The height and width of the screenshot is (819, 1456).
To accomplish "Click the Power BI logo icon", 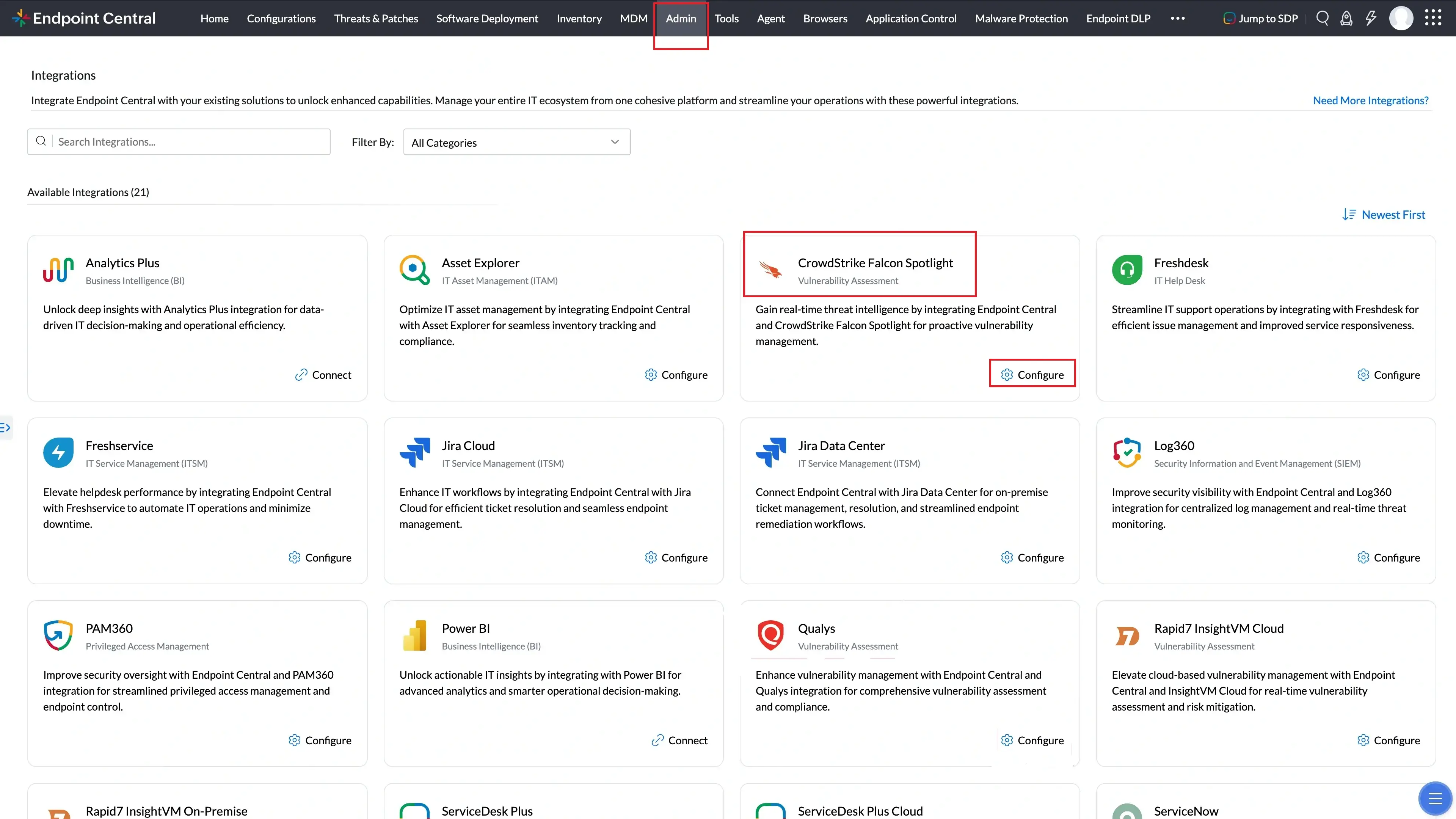I will tap(414, 635).
